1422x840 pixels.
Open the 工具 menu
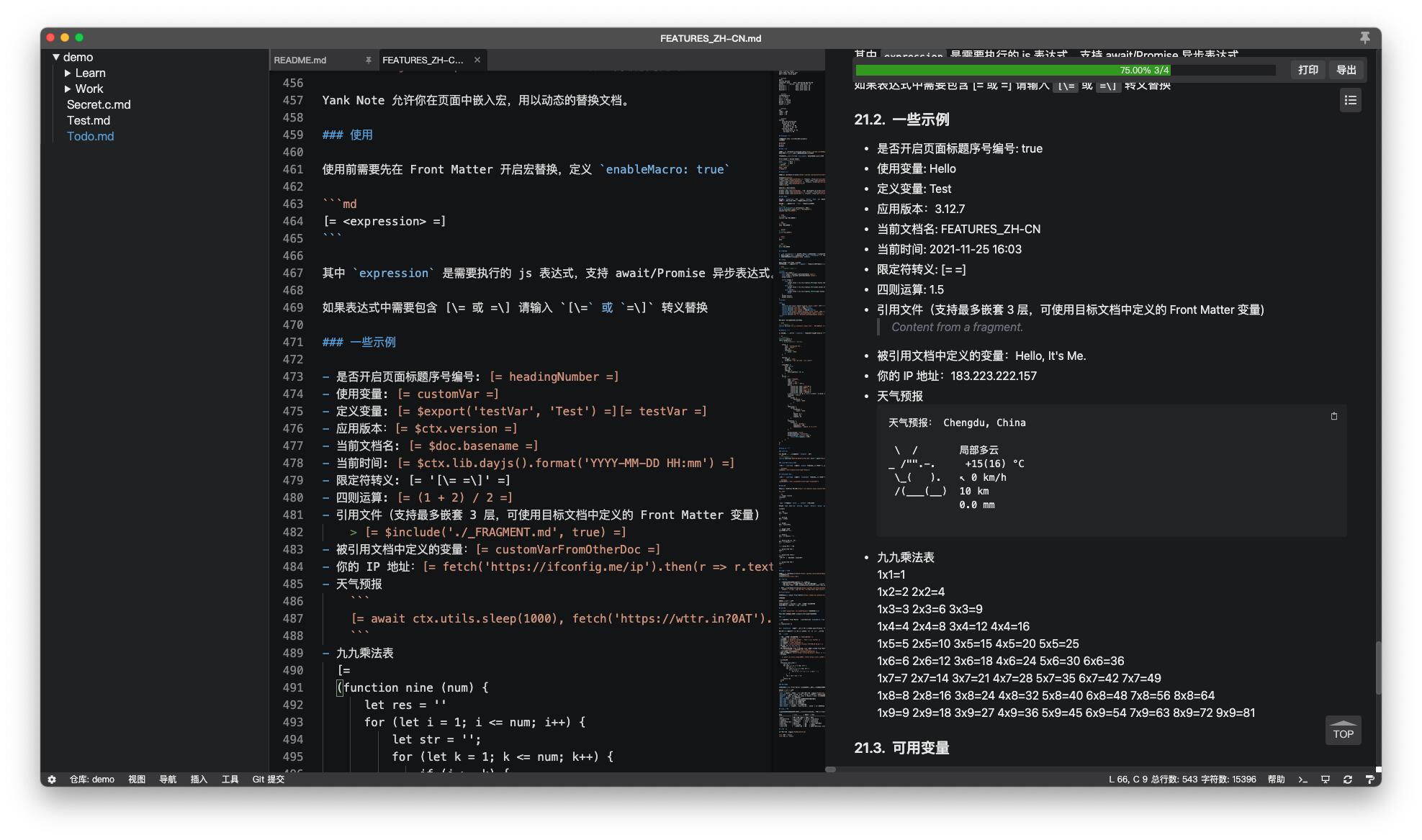230,779
